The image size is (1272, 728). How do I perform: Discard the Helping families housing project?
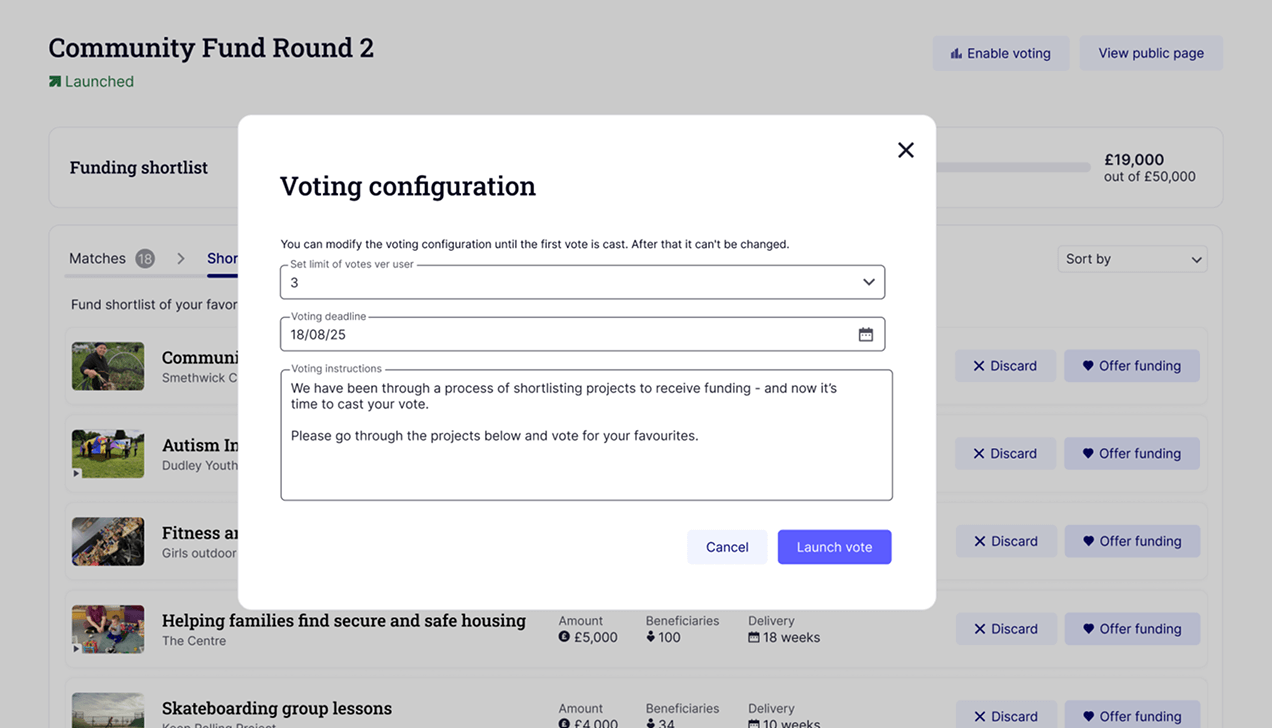[1005, 629]
